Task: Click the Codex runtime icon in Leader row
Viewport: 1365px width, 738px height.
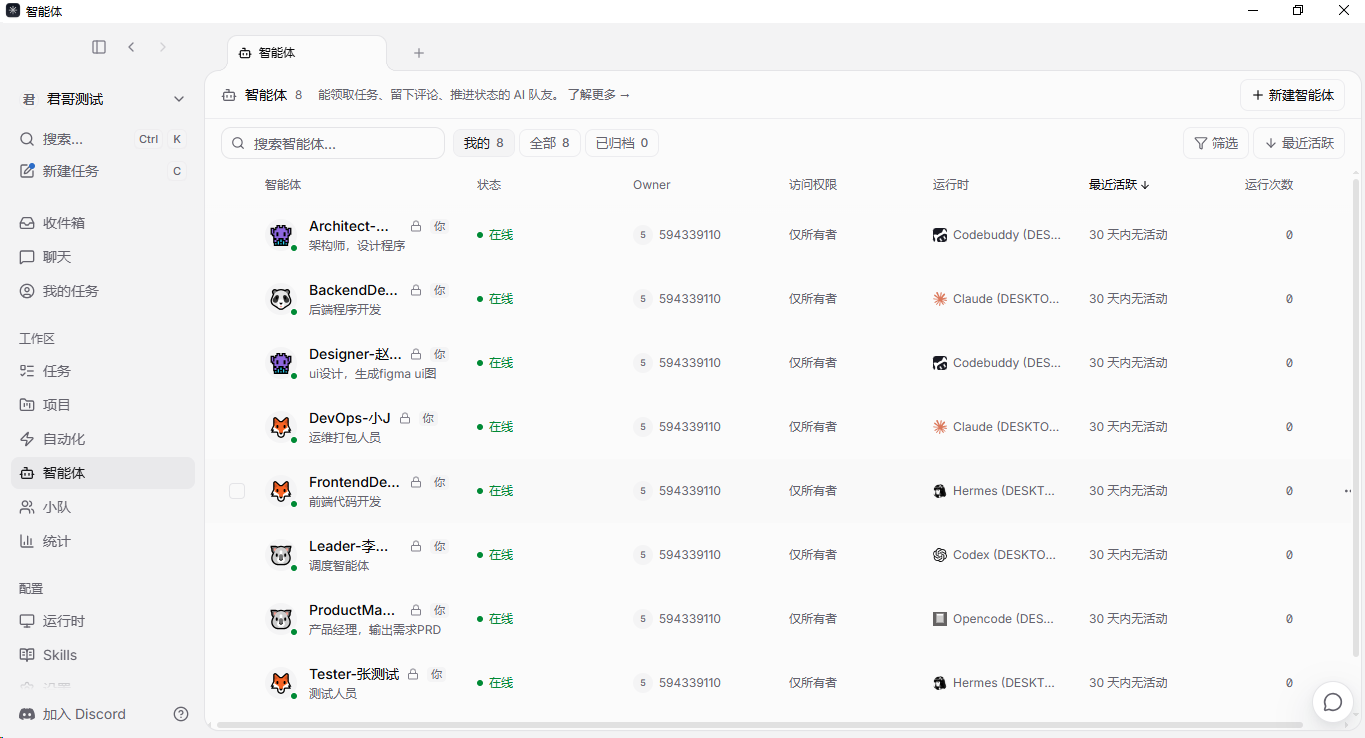Action: pos(940,555)
